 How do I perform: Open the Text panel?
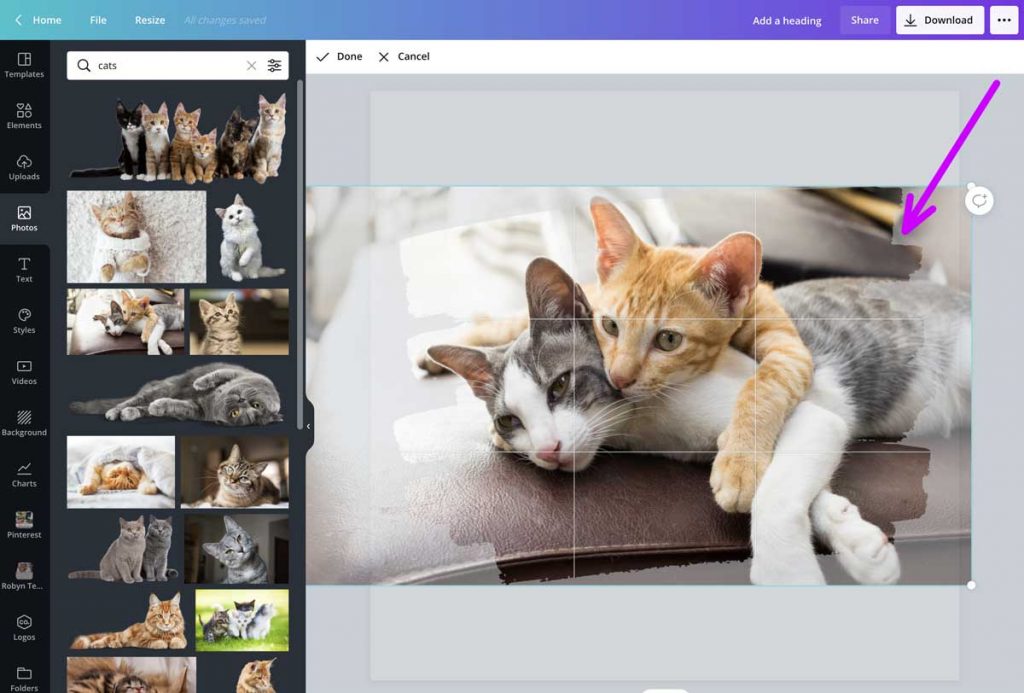point(24,270)
